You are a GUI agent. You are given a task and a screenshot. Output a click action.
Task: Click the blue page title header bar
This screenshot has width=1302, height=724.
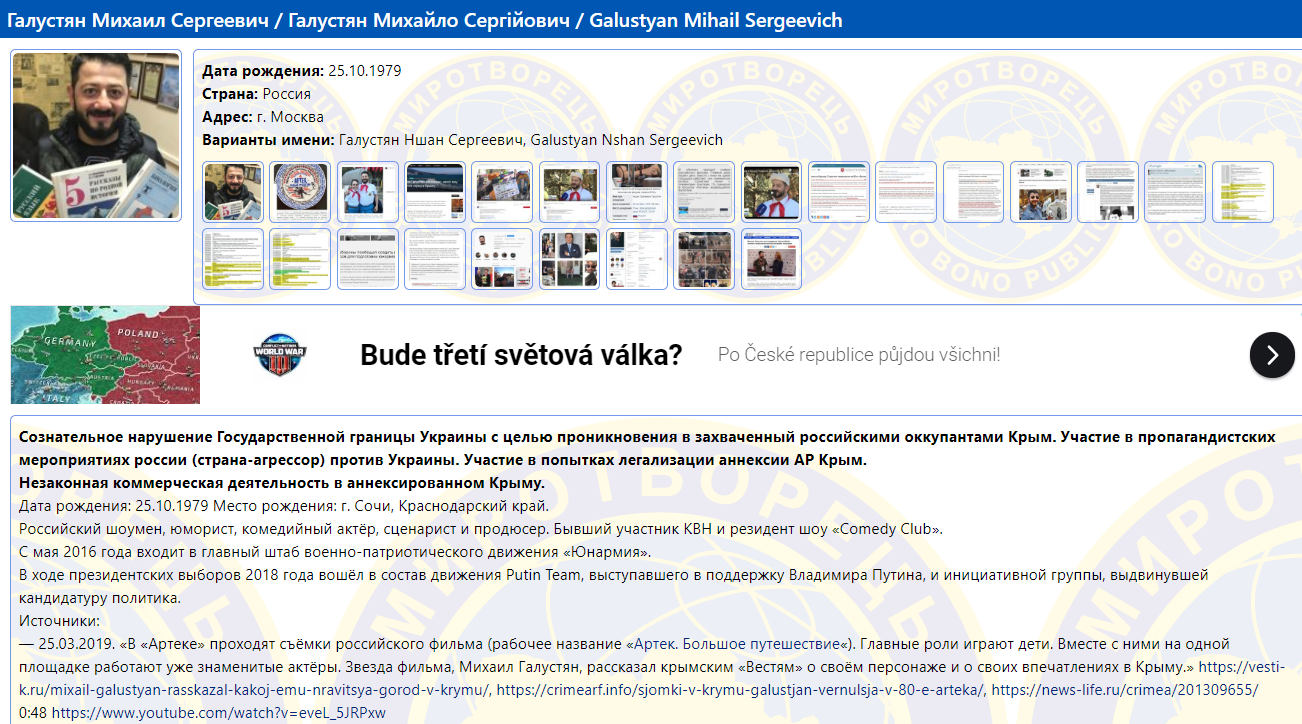[651, 19]
